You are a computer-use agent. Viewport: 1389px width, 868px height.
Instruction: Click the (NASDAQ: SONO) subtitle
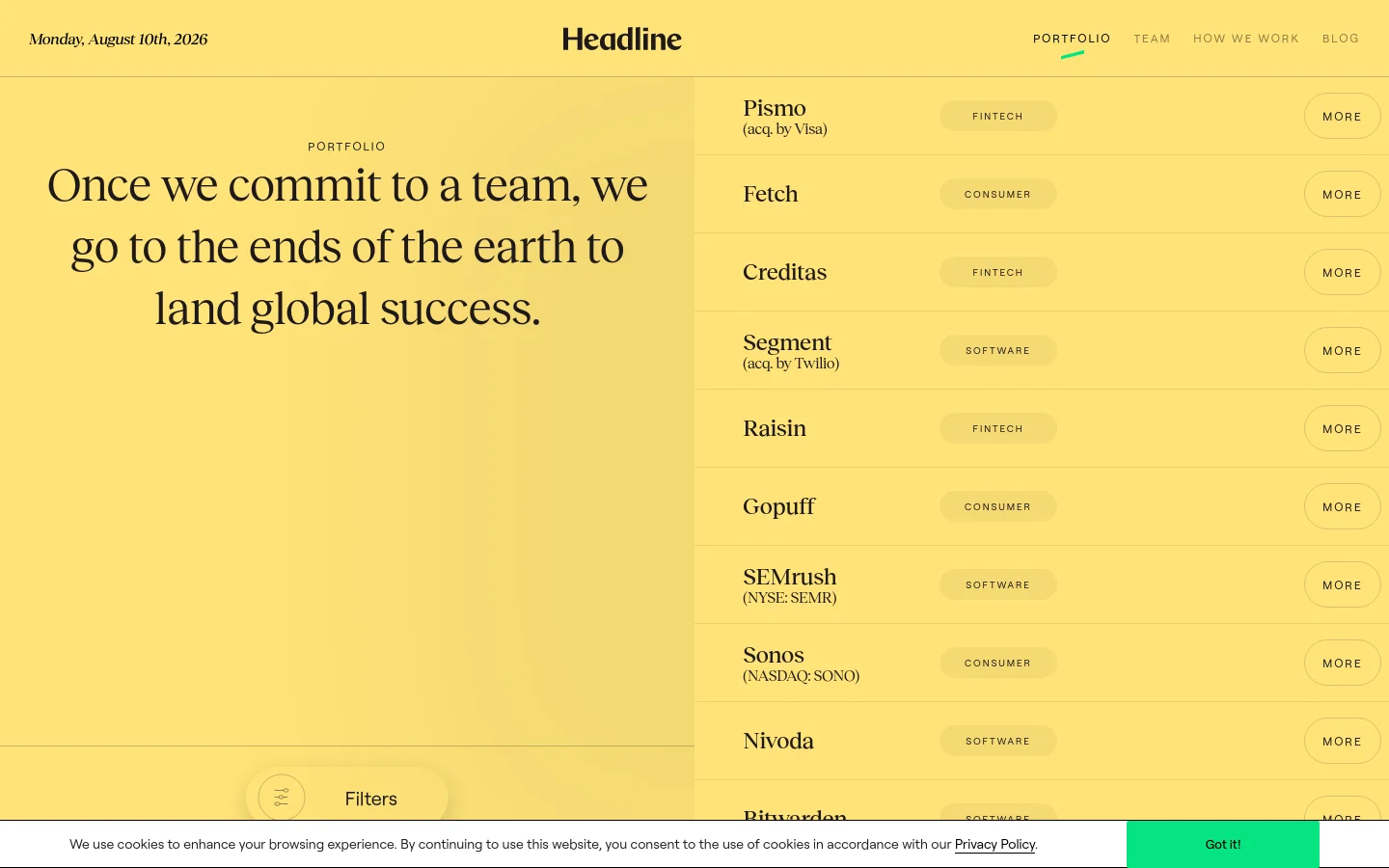click(802, 676)
